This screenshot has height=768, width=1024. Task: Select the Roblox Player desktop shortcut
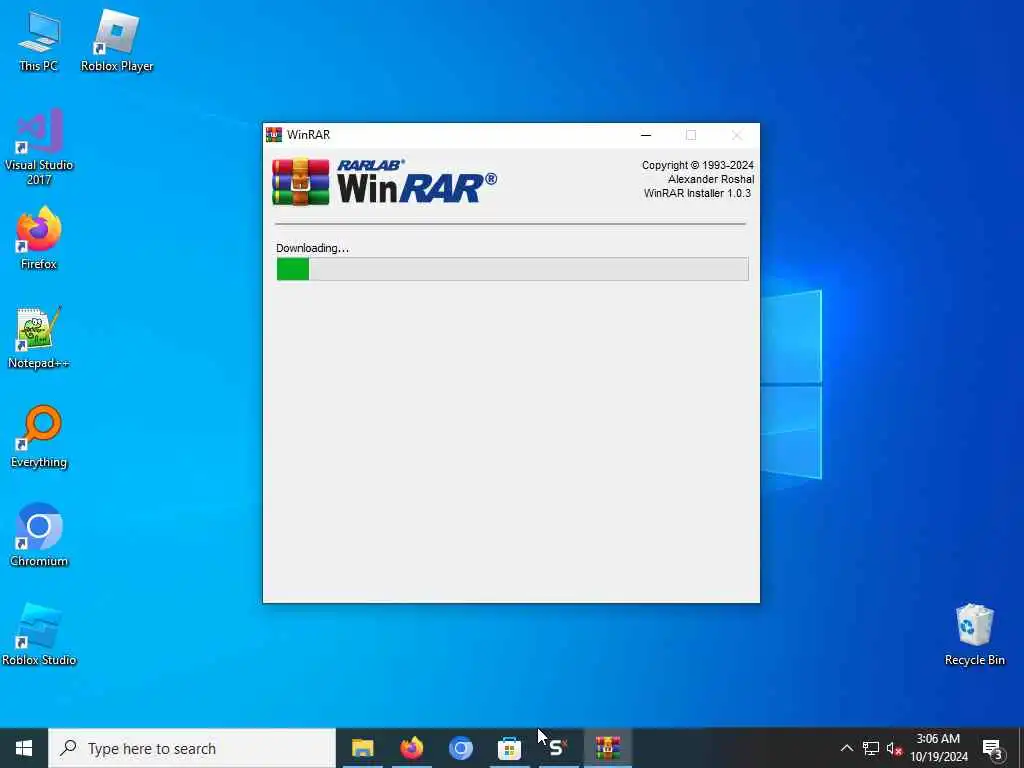point(117,41)
